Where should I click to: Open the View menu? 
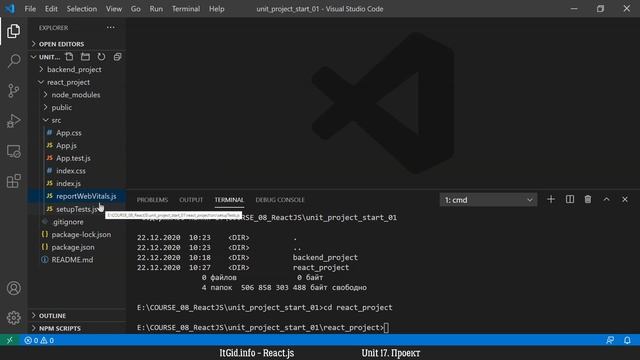(x=114, y=9)
